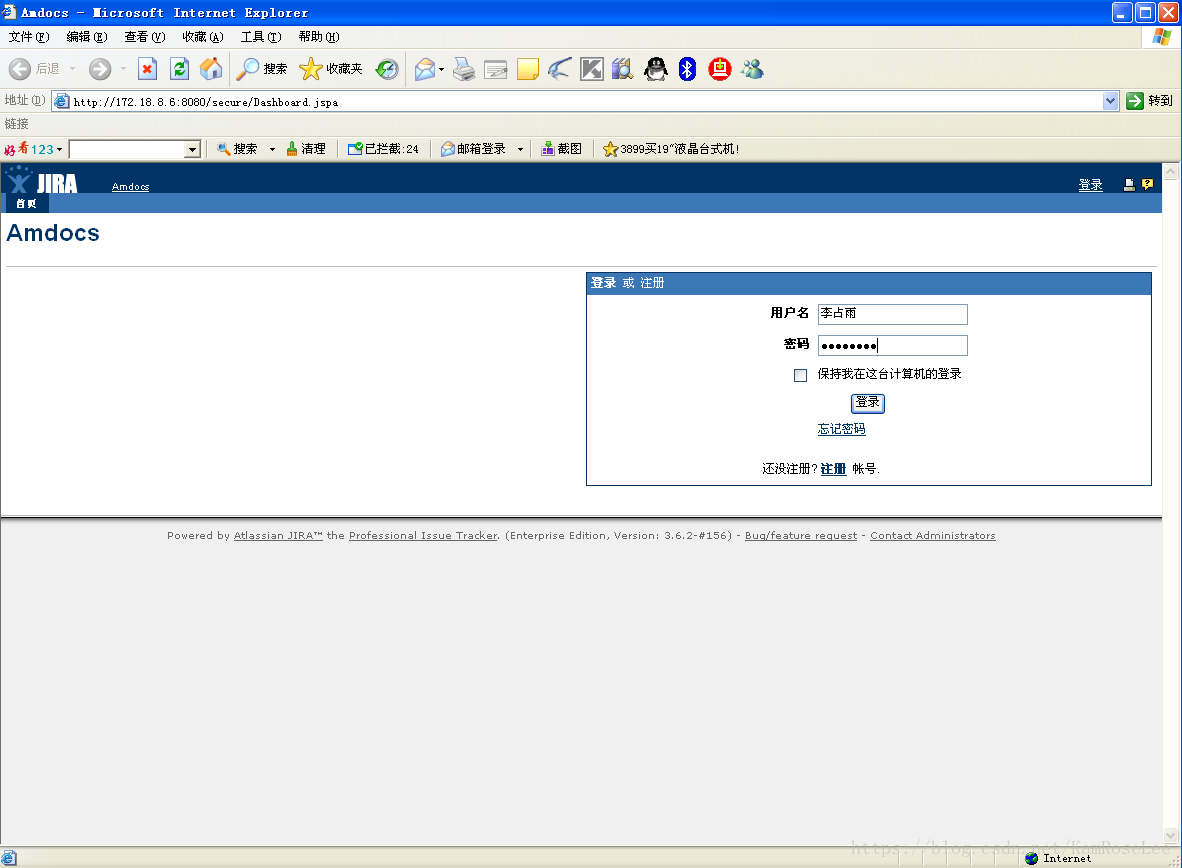Open Professional Issue Tracker link
Image resolution: width=1182 pixels, height=868 pixels.
click(x=423, y=535)
